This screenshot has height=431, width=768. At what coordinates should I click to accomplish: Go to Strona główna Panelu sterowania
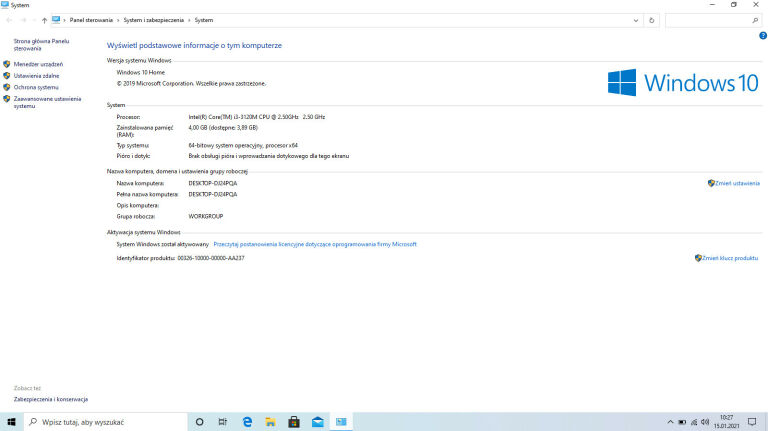41,45
